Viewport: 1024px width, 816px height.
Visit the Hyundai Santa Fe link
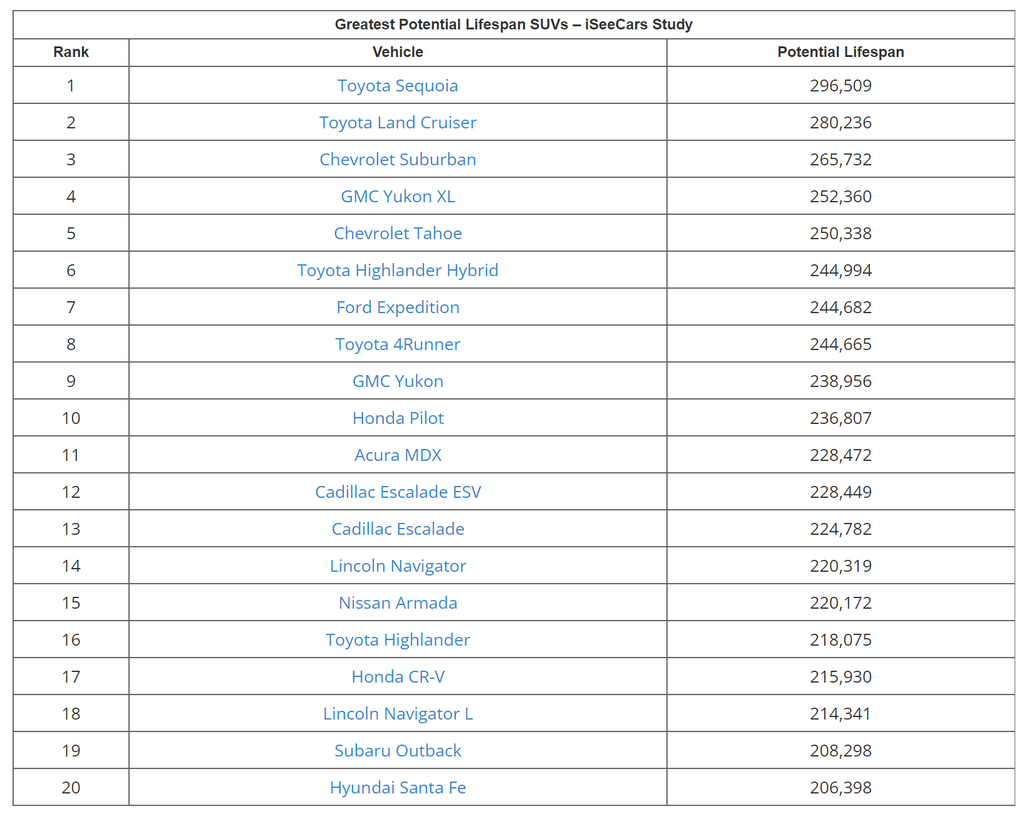[x=397, y=788]
